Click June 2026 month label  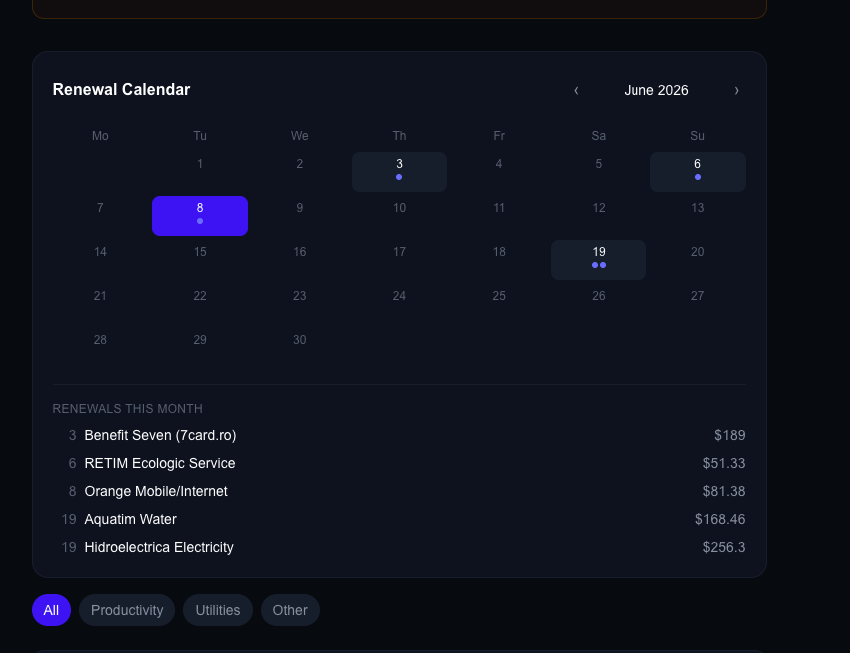656,90
